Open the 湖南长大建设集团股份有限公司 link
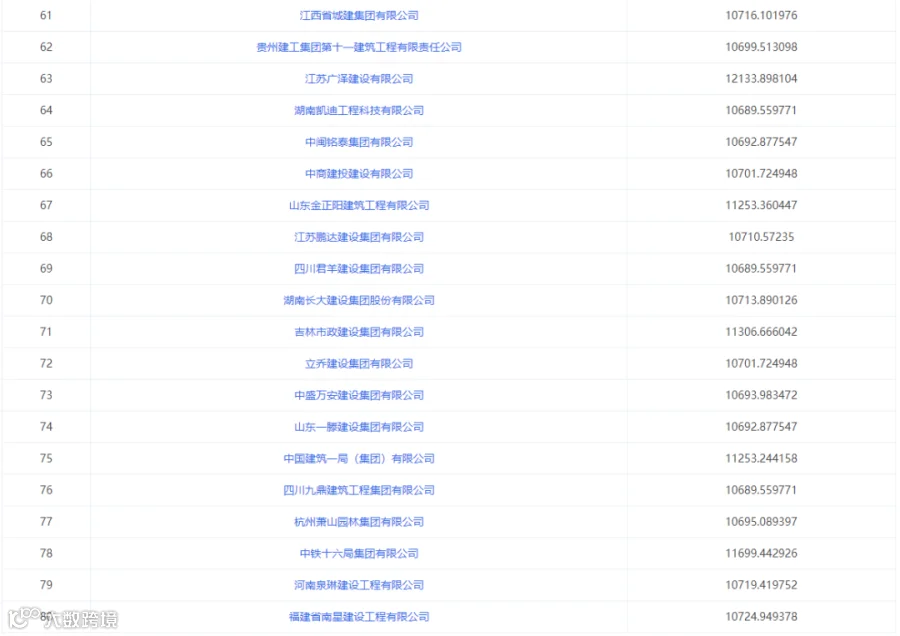The height and width of the screenshot is (636, 900). point(359,300)
